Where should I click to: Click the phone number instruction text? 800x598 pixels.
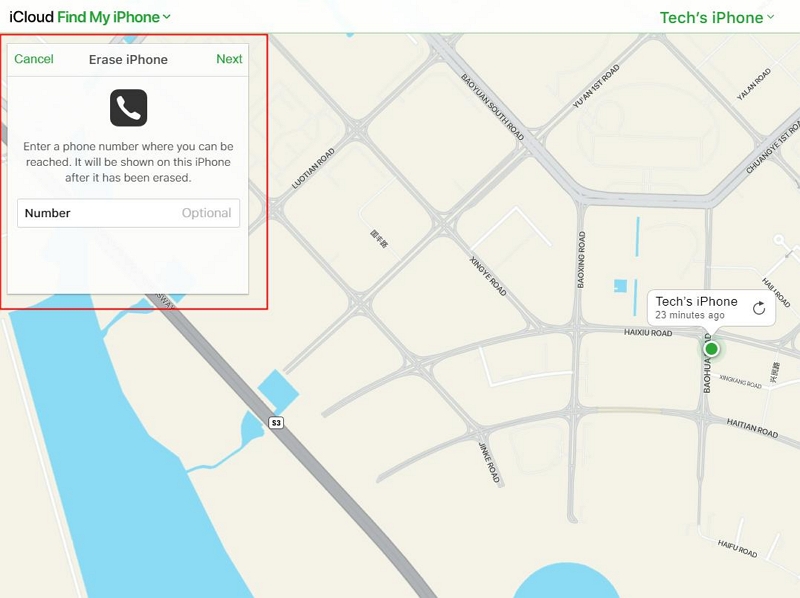click(129, 162)
